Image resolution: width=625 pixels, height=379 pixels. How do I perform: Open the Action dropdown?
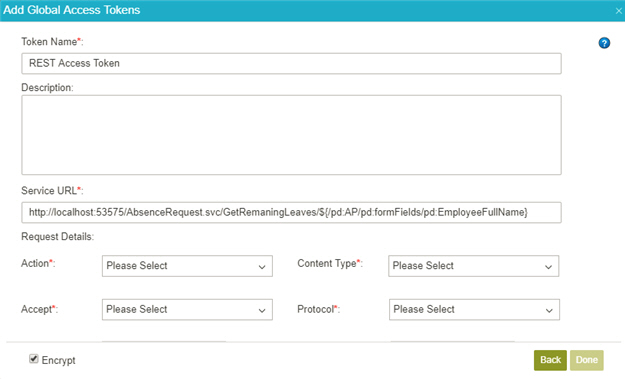tap(187, 266)
